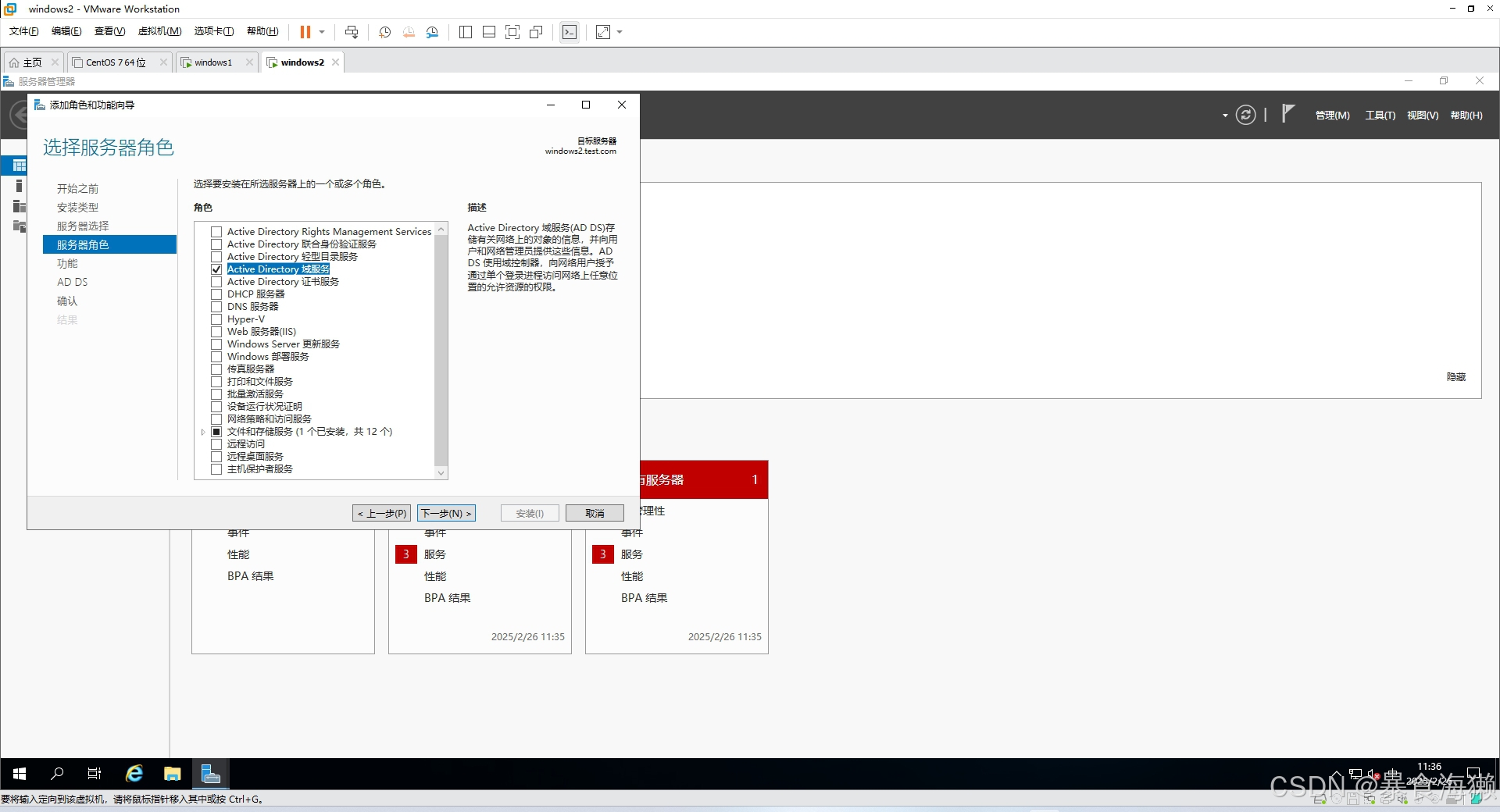Pause the virtual machine with the orange pause icon
1500x812 pixels.
(x=305, y=32)
